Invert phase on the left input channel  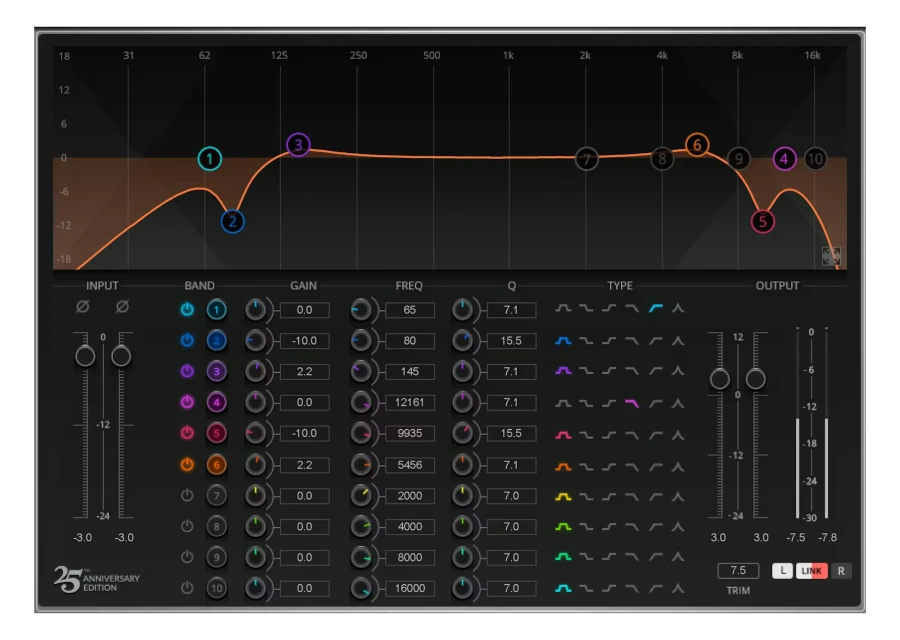[83, 307]
